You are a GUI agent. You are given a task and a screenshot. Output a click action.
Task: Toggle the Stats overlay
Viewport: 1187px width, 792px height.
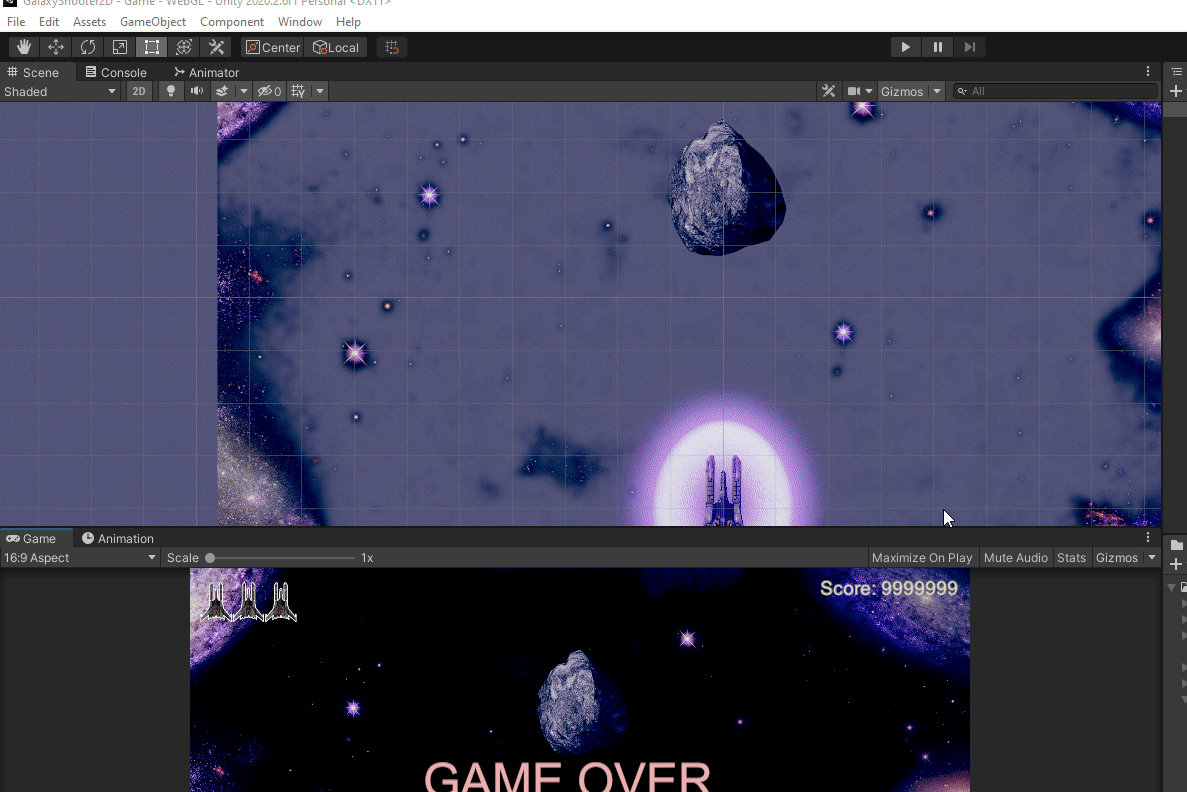1071,558
